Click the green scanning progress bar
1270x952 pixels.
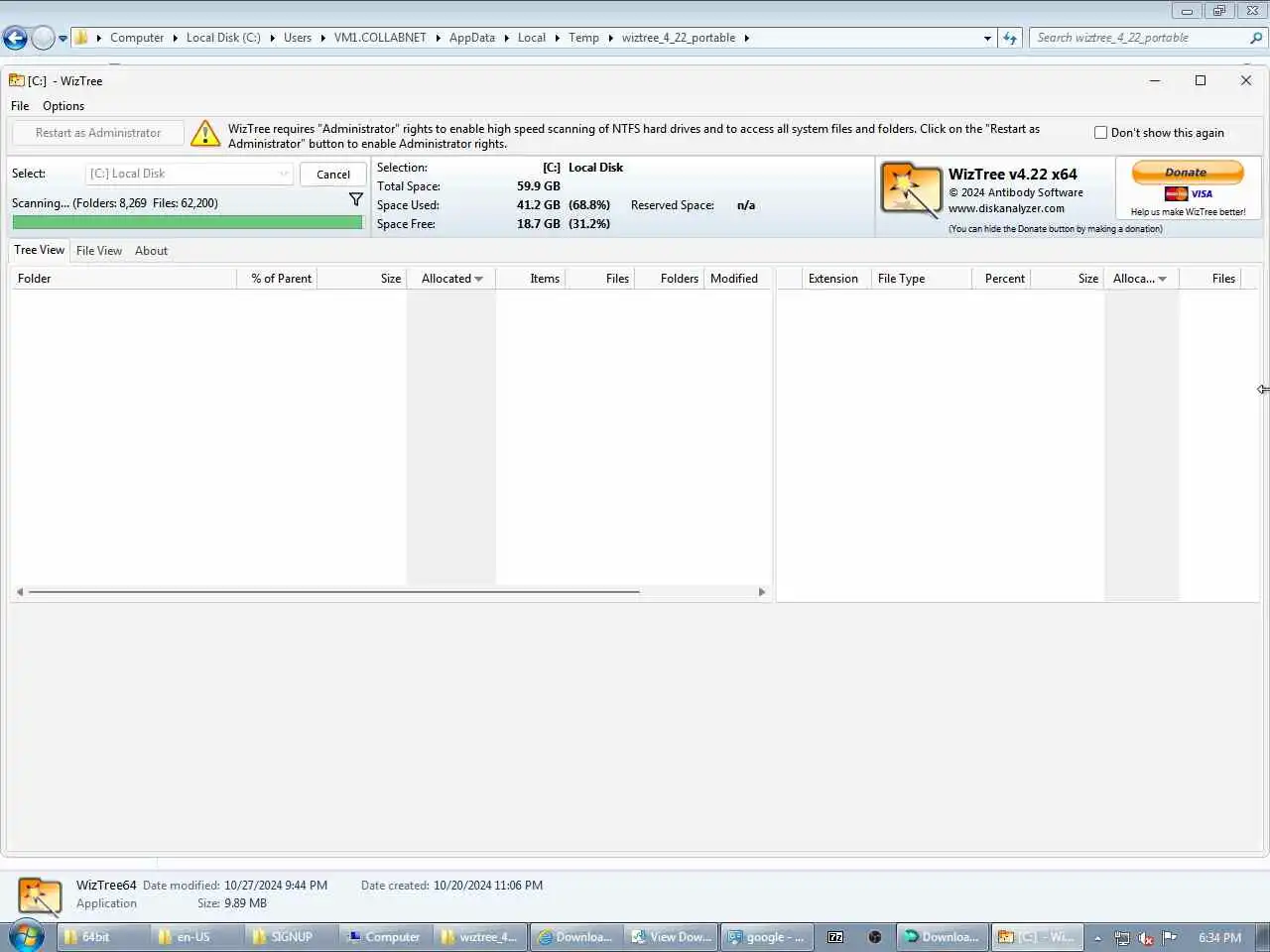(188, 223)
